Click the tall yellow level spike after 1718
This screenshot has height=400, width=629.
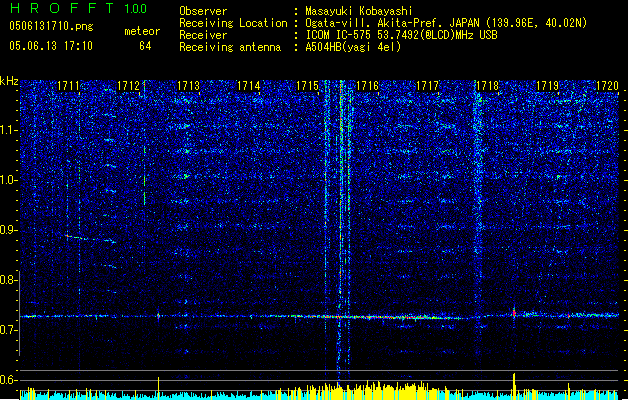514,386
